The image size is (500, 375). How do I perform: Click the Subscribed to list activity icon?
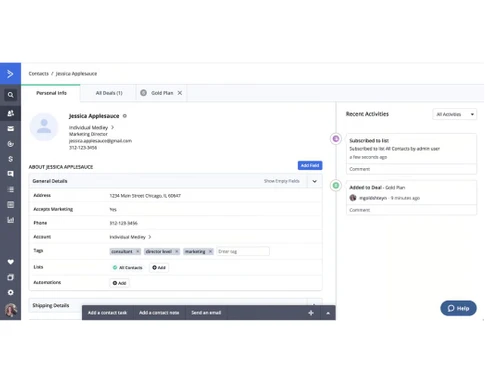pos(336,139)
